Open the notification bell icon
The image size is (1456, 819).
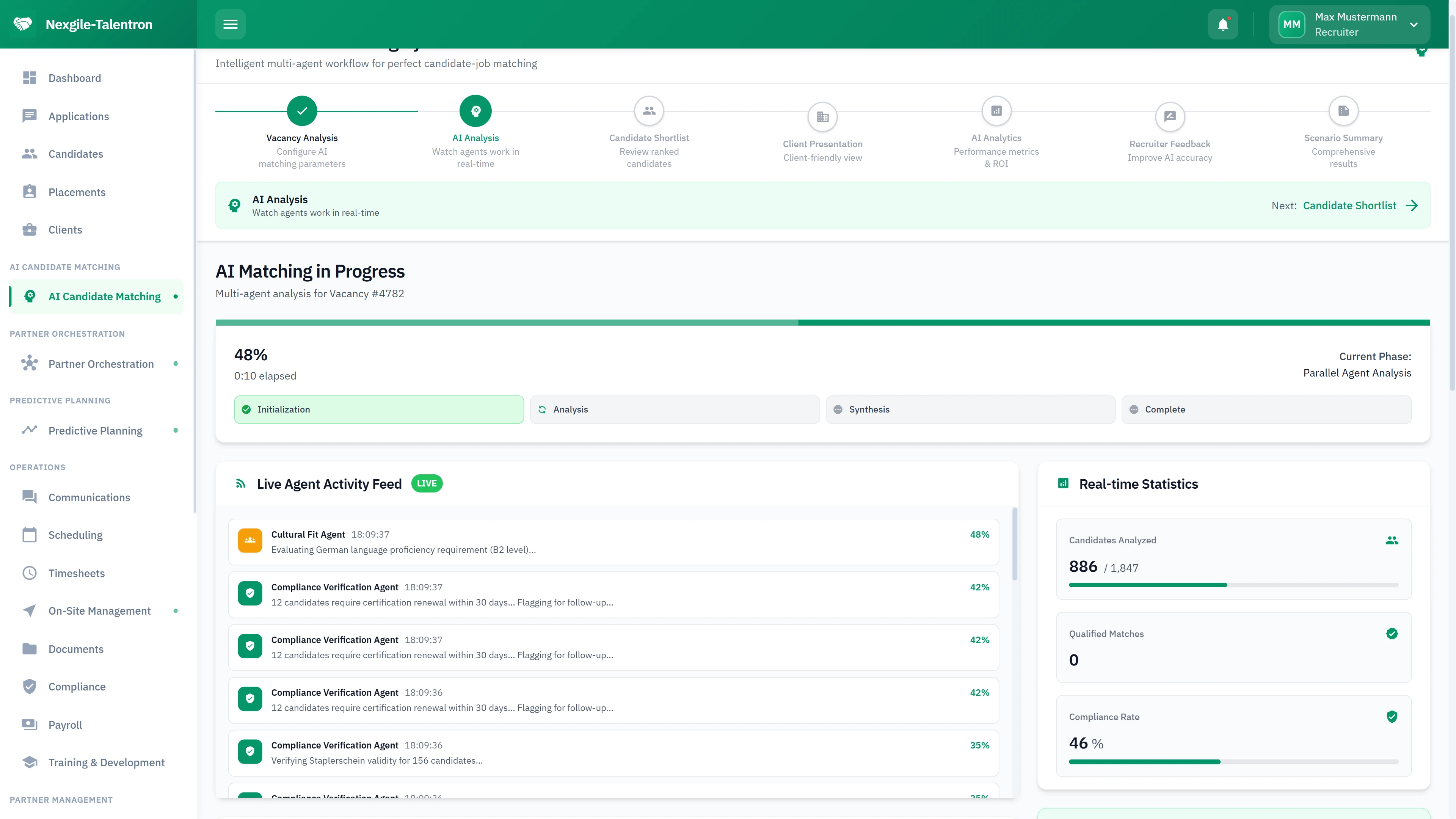[x=1222, y=24]
